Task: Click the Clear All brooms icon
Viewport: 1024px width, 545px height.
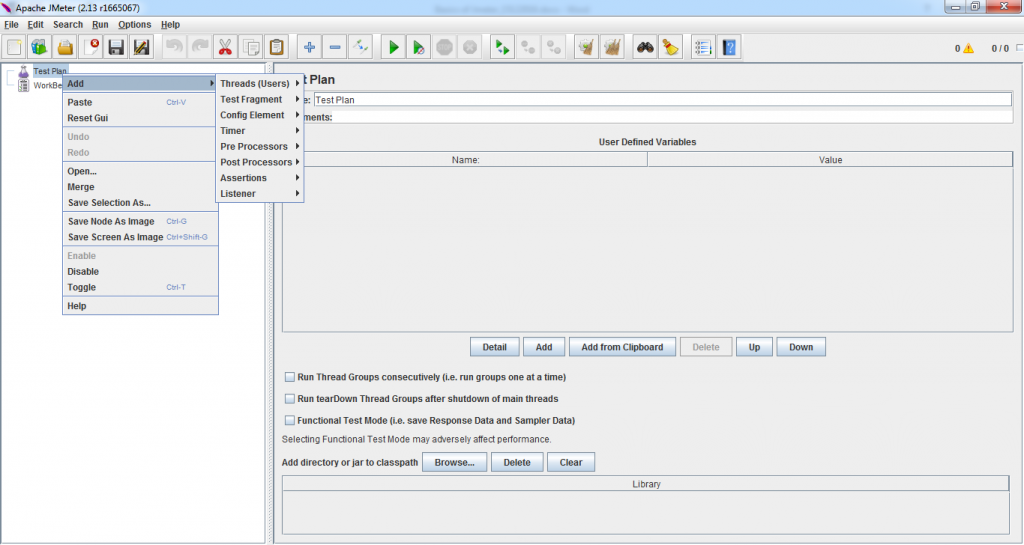Action: (x=612, y=48)
